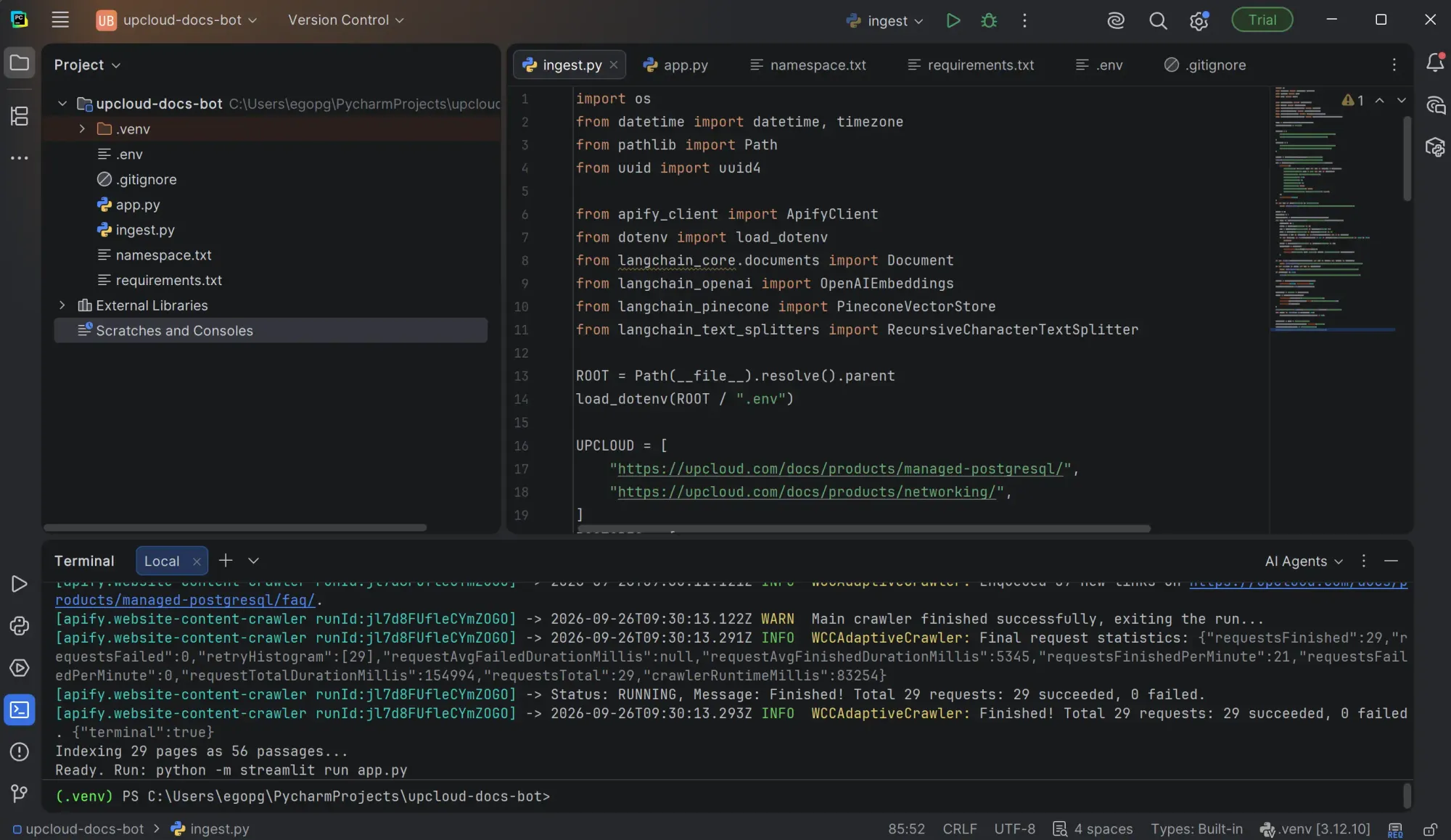Viewport: 1451px width, 840px height.
Task: Open managed-postgresql docs URL in editor
Action: coord(840,469)
